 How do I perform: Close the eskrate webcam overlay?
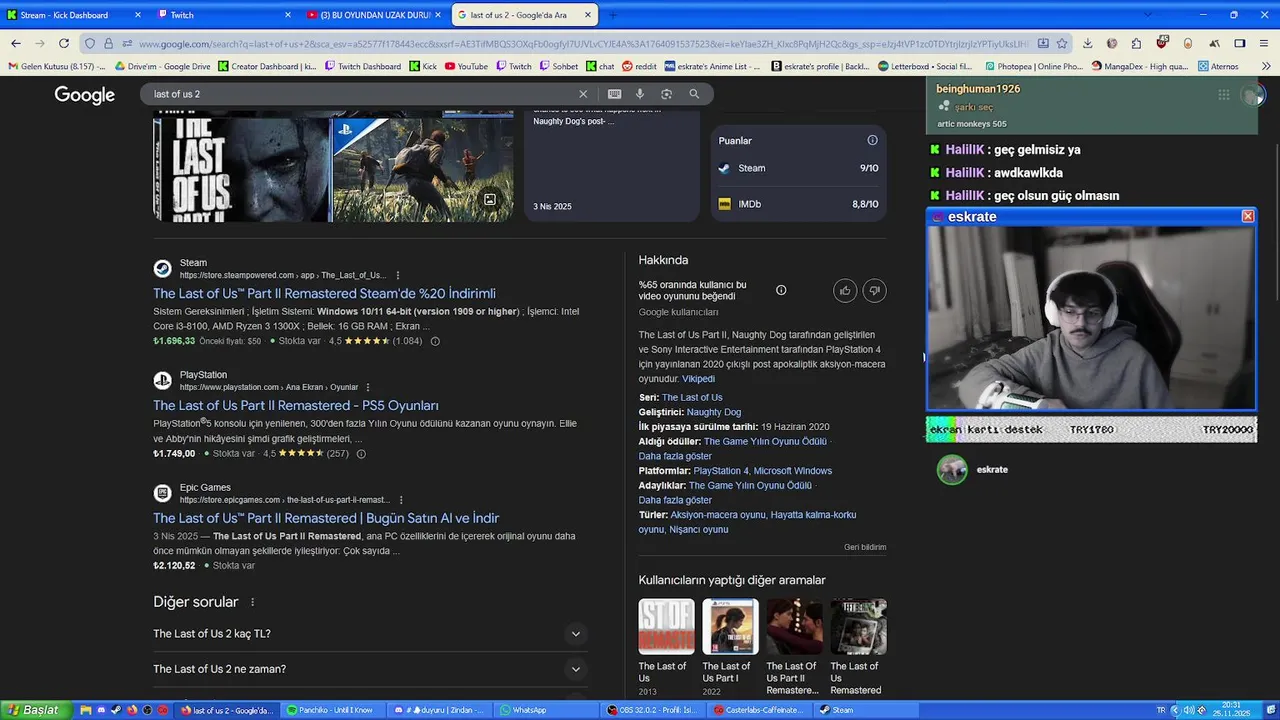click(1248, 216)
